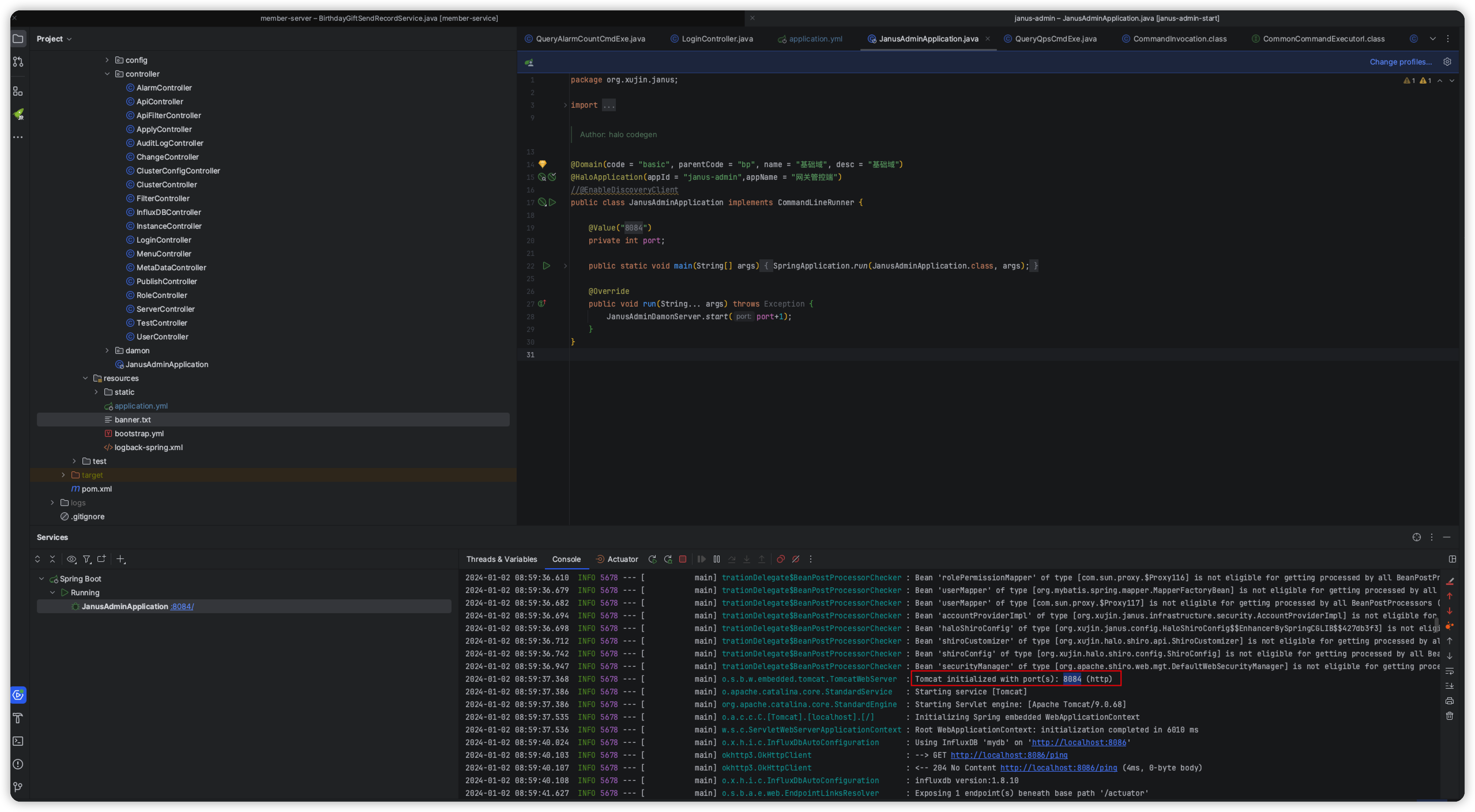Open the :8084/ link for JanusAdminApplication
Screen dimensions: 1475x812
182,607
